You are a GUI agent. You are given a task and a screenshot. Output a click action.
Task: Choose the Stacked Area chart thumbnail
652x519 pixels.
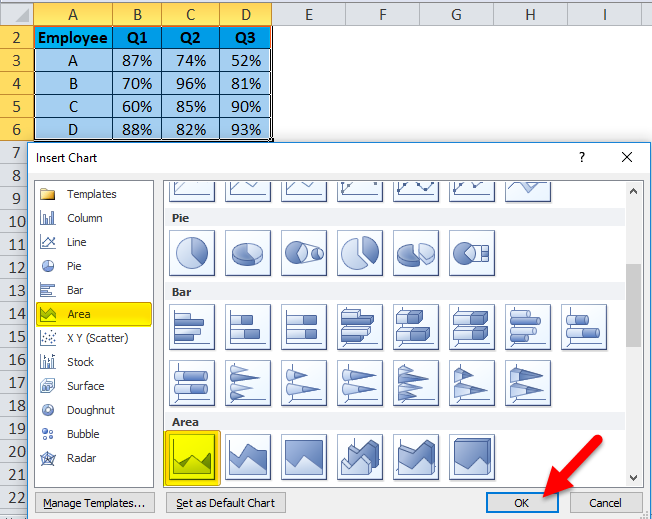248,457
